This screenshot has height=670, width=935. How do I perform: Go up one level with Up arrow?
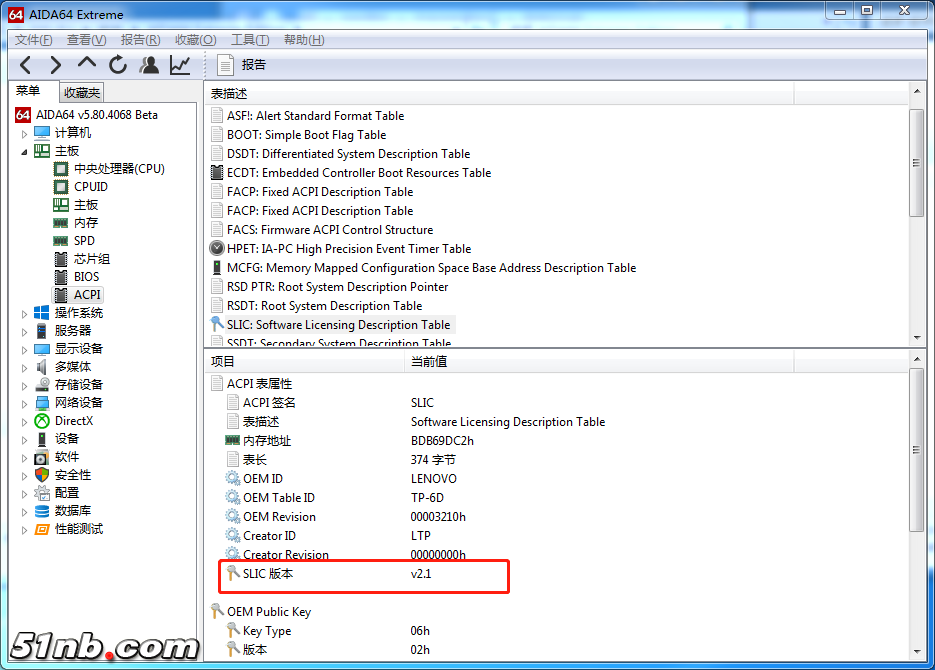tap(87, 65)
